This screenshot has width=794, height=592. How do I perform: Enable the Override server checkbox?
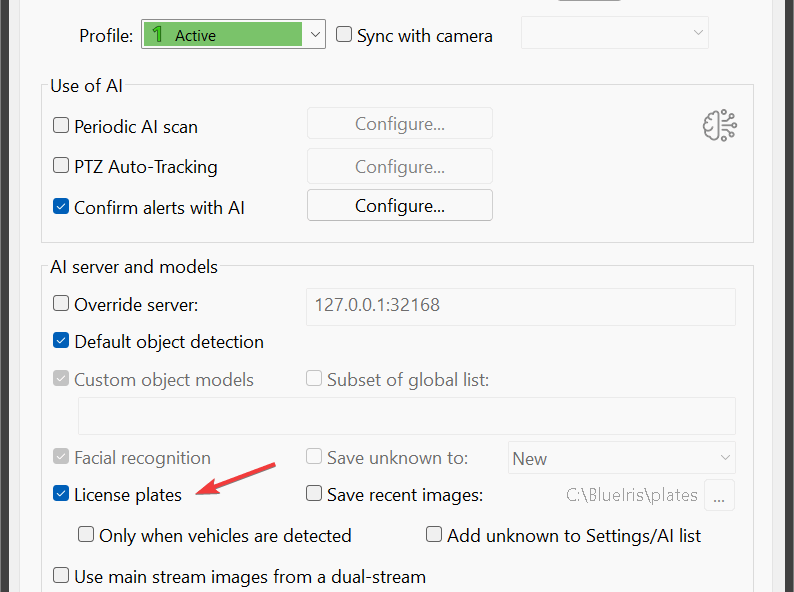[x=61, y=304]
